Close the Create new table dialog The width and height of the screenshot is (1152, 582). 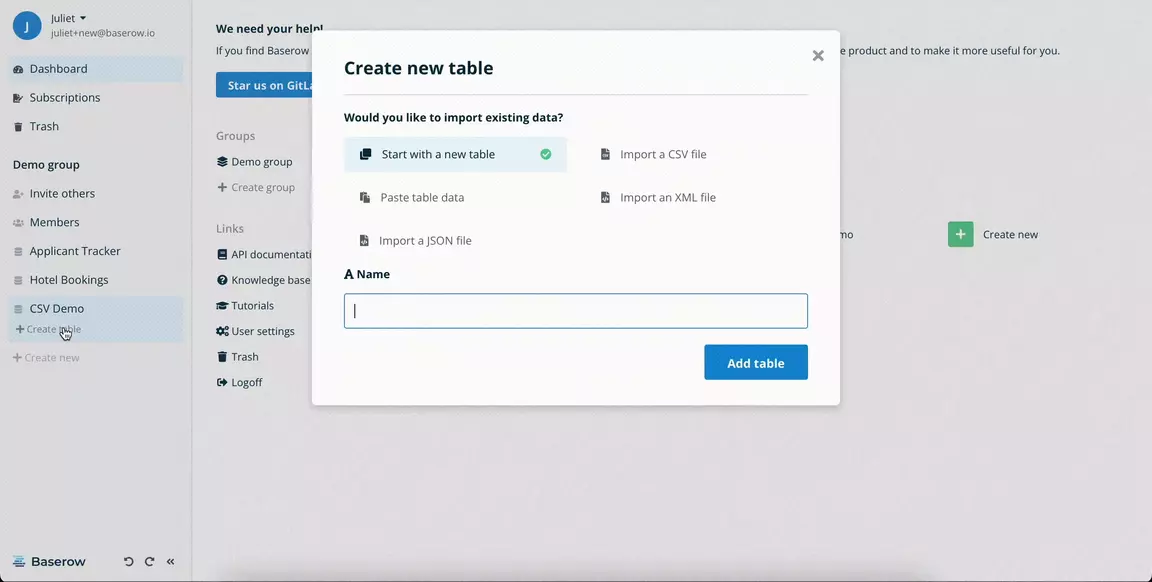[x=818, y=56]
